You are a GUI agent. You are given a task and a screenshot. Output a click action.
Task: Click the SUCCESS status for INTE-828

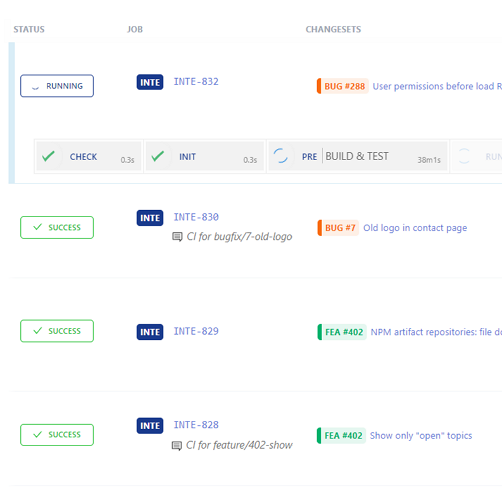tap(57, 435)
